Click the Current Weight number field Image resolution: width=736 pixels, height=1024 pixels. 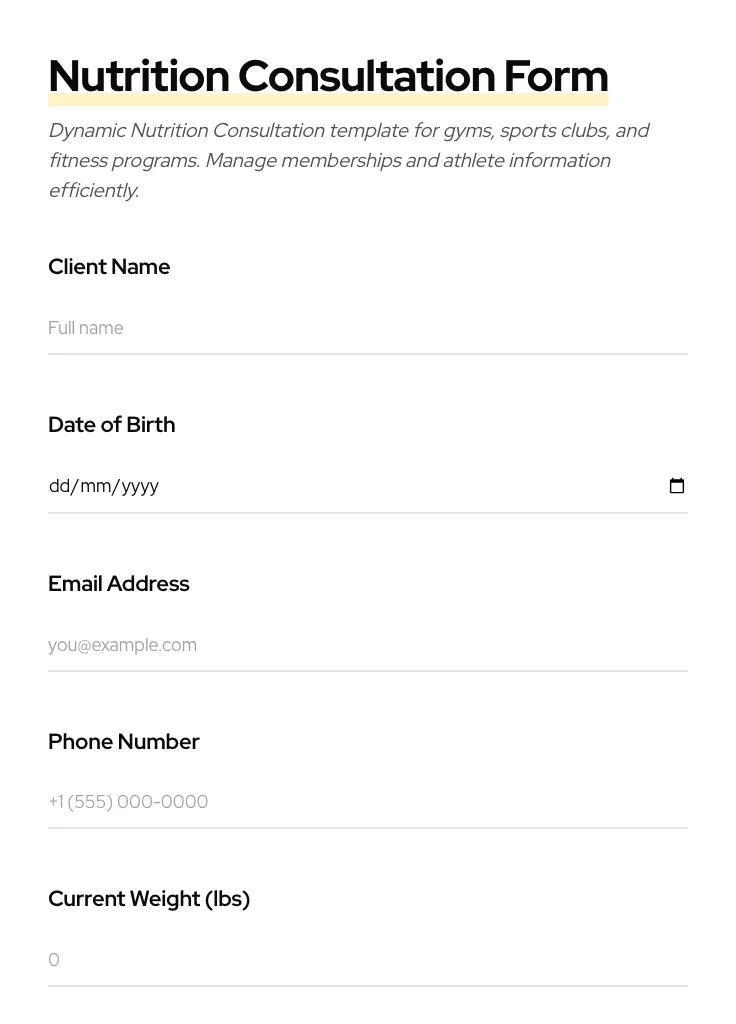pos(367,960)
